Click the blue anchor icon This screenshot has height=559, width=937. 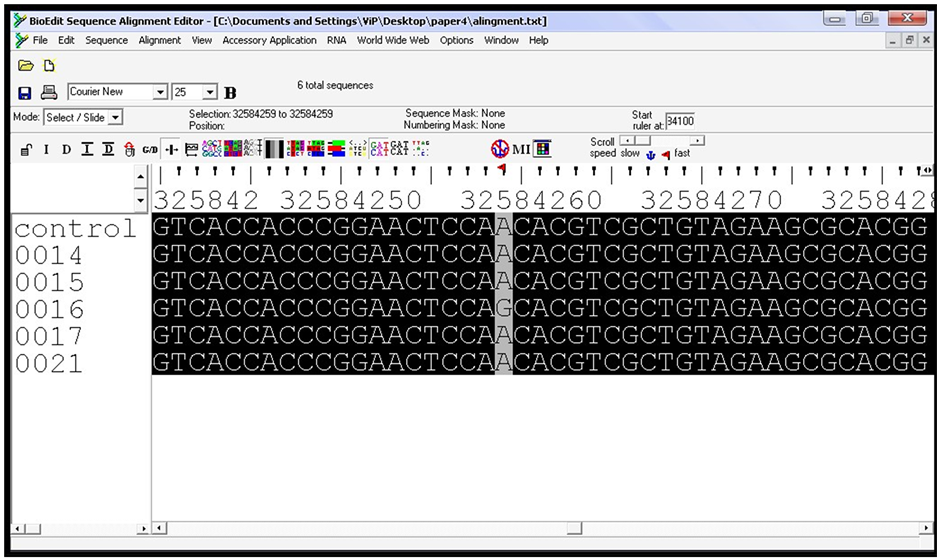[x=650, y=154]
